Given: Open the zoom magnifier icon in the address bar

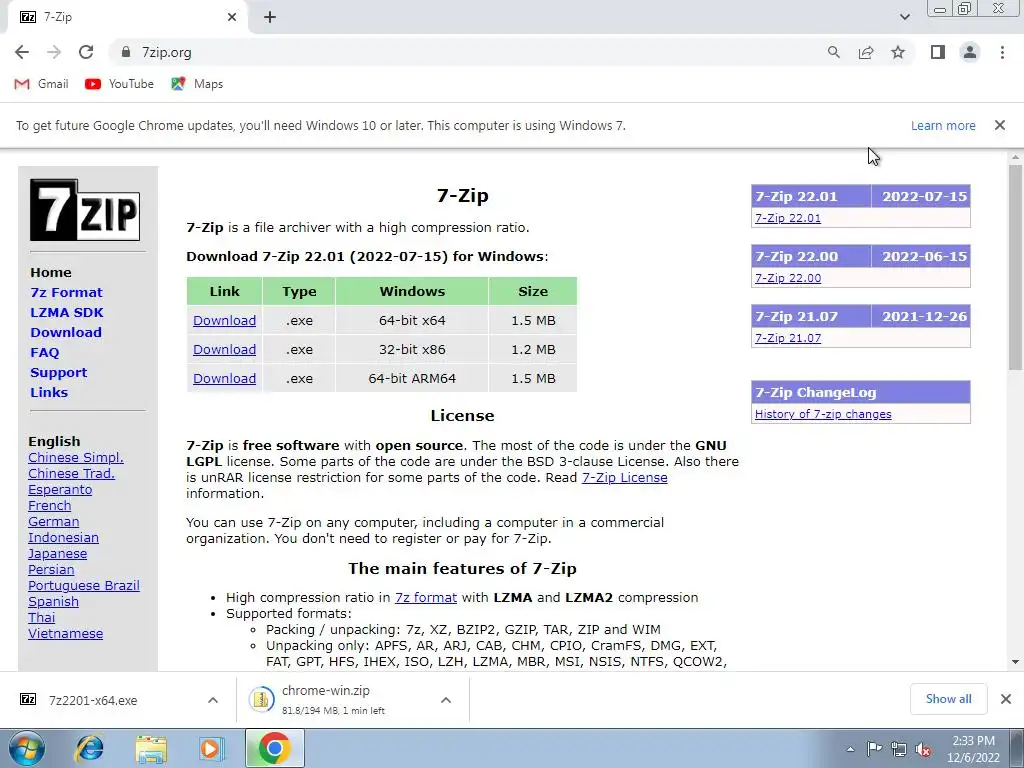Looking at the screenshot, I should (834, 52).
